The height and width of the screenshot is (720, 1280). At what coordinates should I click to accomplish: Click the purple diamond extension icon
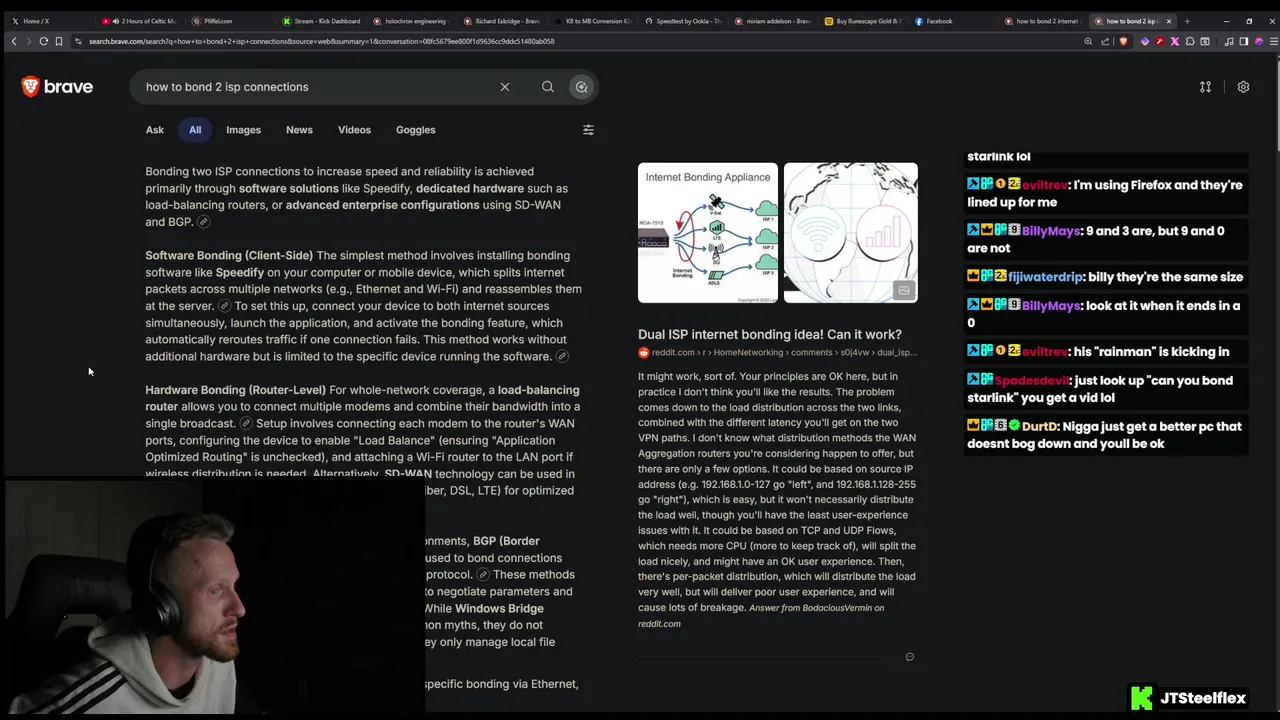click(1145, 41)
